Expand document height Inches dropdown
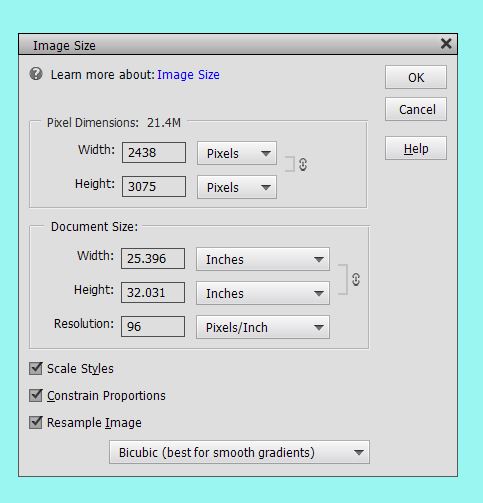The height and width of the screenshot is (503, 483). [x=263, y=293]
